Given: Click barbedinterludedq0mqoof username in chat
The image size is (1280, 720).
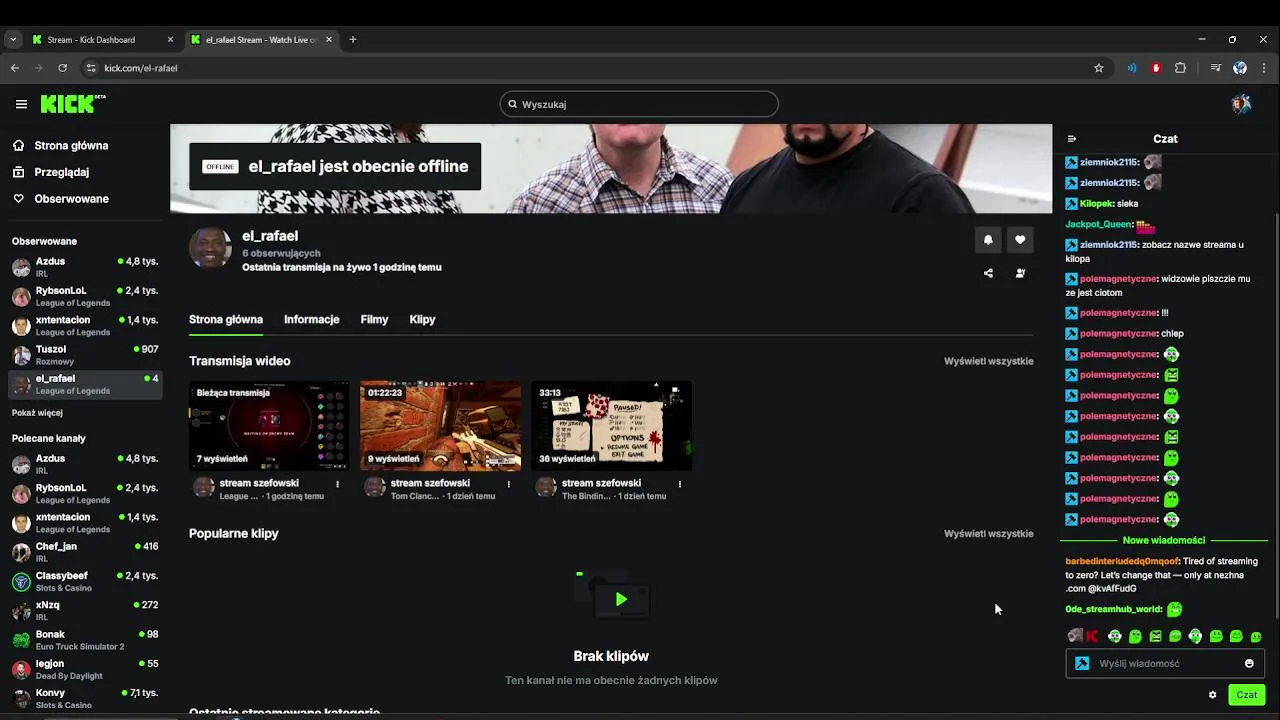Looking at the screenshot, I should pyautogui.click(x=1122, y=561).
